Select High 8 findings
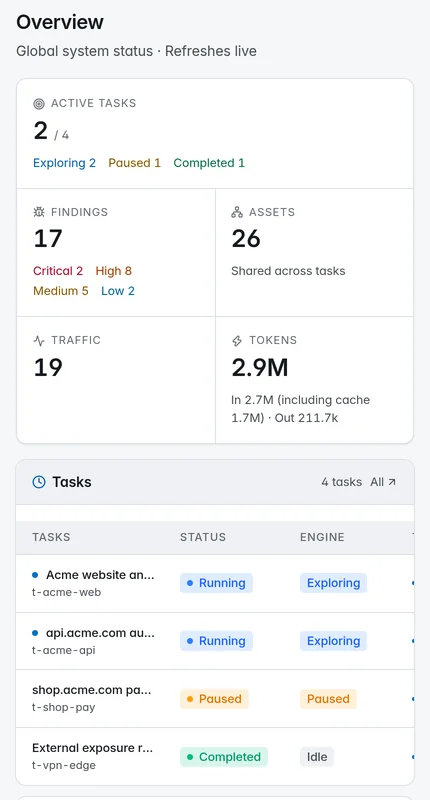 point(114,271)
